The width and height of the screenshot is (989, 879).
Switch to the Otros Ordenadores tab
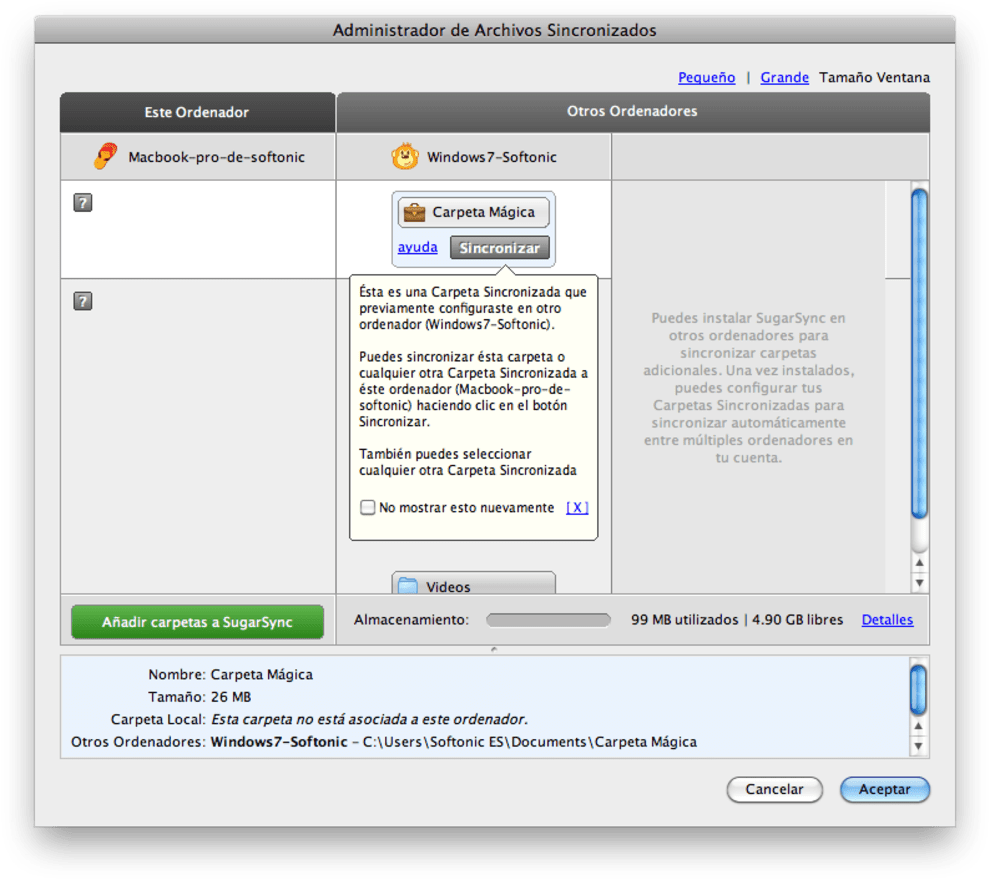633,112
